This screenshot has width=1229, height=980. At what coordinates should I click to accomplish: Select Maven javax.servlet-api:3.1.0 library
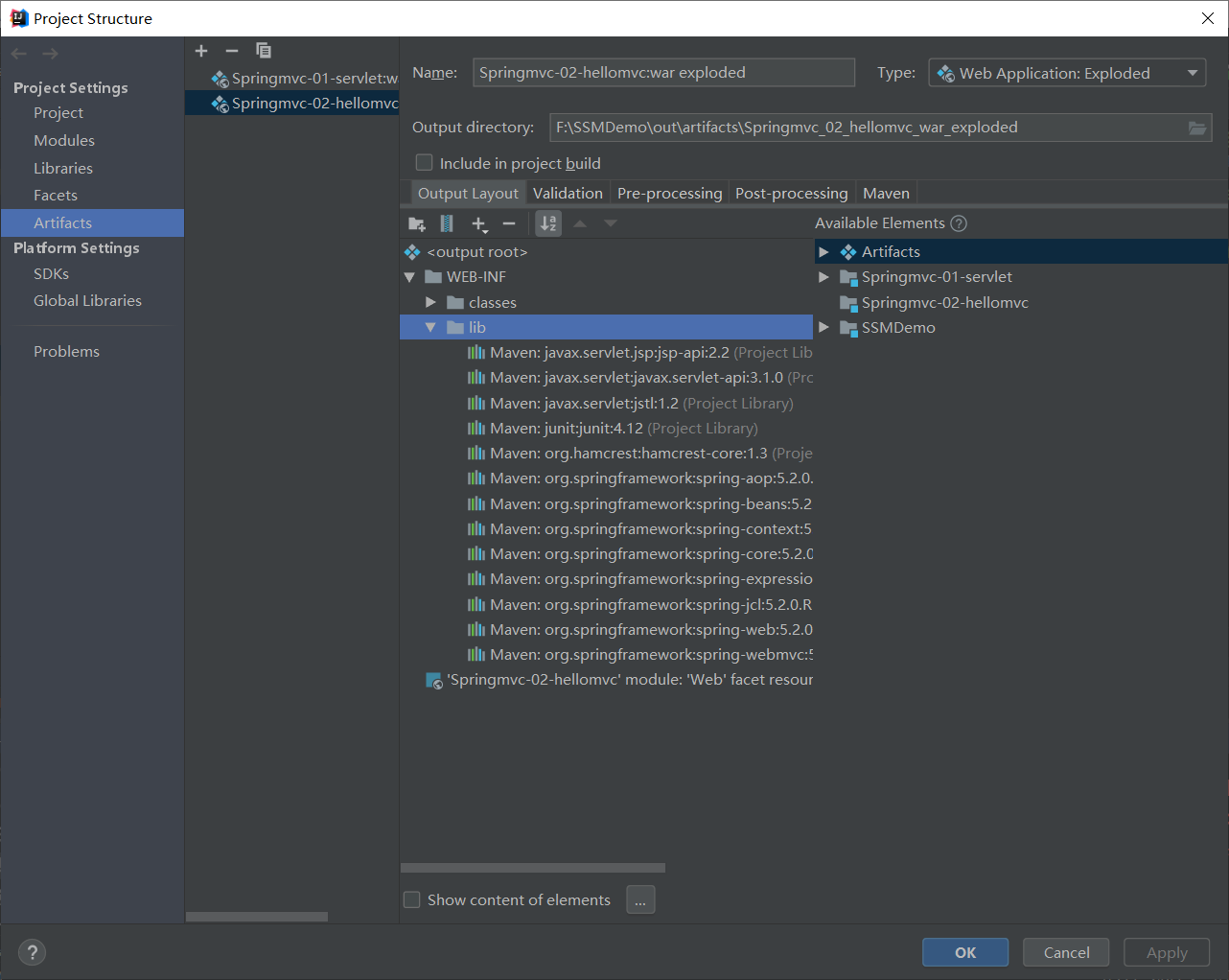click(x=639, y=378)
